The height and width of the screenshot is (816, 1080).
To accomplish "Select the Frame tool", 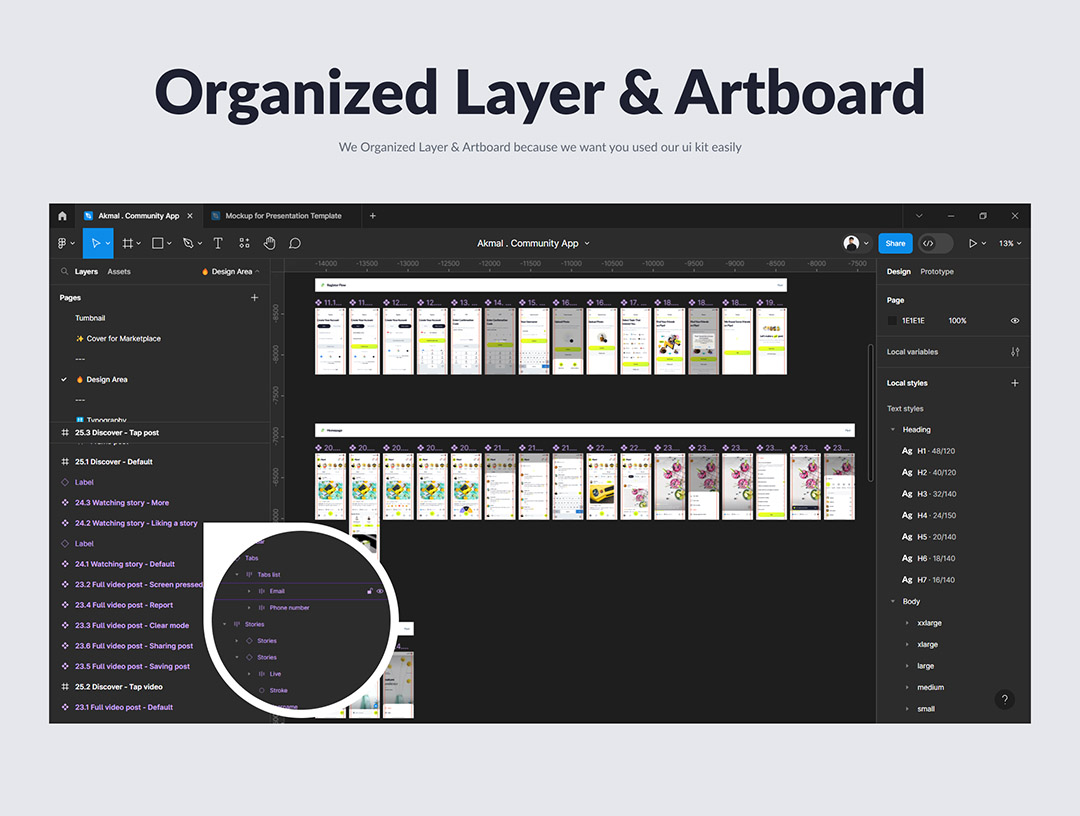I will point(127,243).
